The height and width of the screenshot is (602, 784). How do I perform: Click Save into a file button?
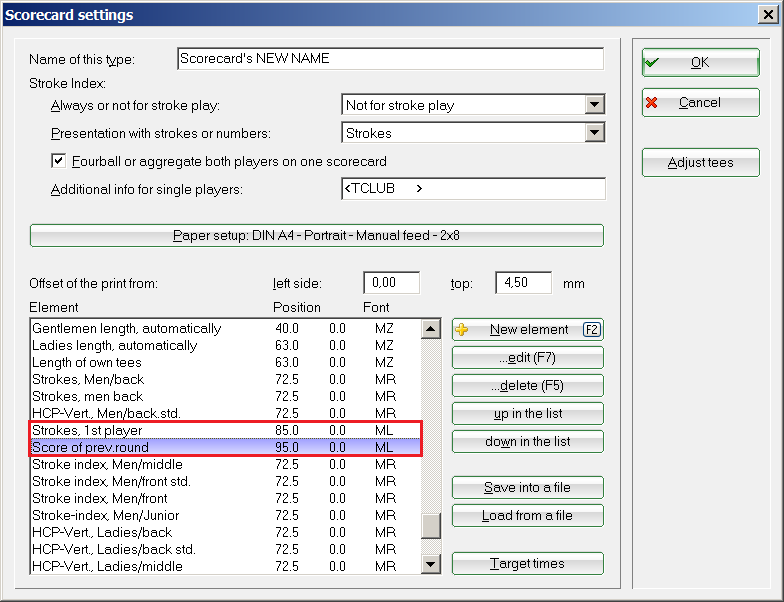[x=527, y=488]
